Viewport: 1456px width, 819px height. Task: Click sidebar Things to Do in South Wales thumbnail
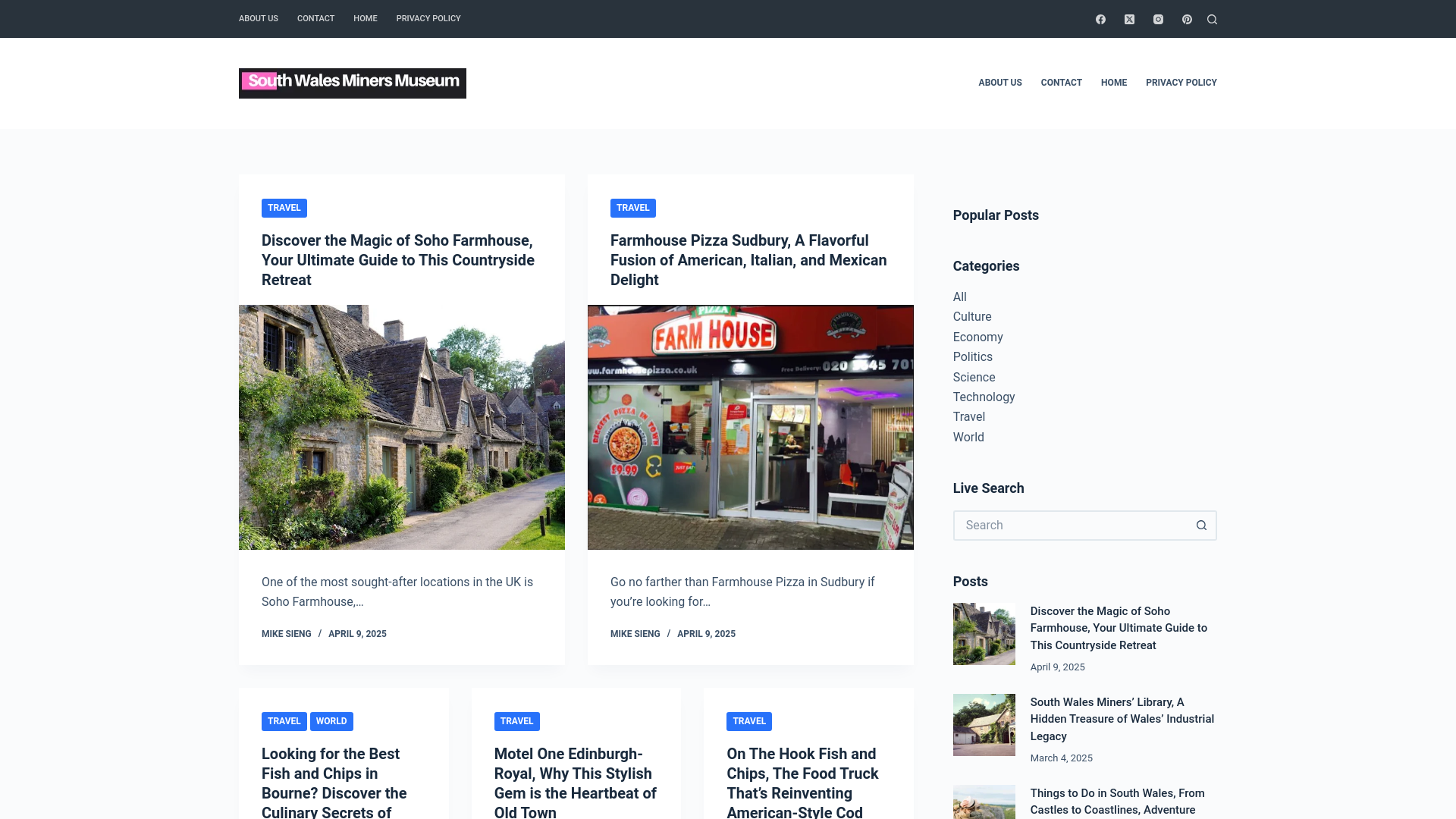(984, 802)
